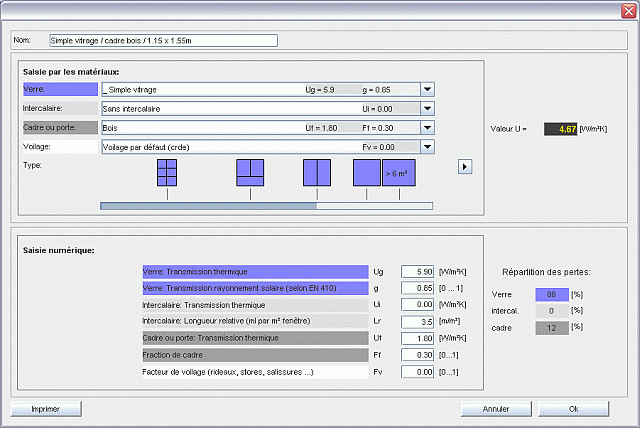Expand the Intercalaire dropdown list
The width and height of the screenshot is (640, 428).
427,108
